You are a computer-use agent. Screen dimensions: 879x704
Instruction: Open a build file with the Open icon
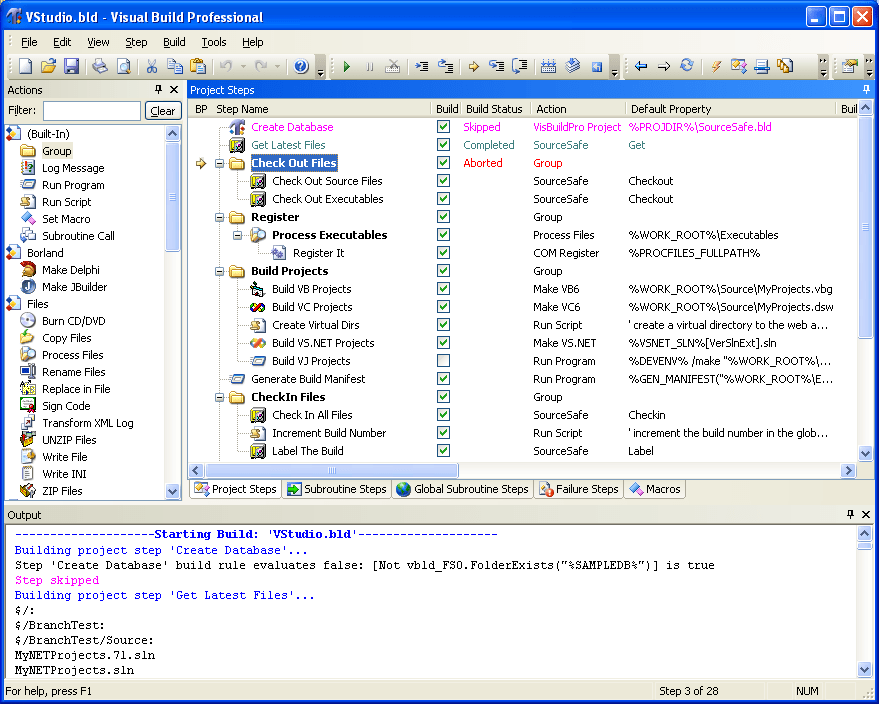(x=48, y=66)
